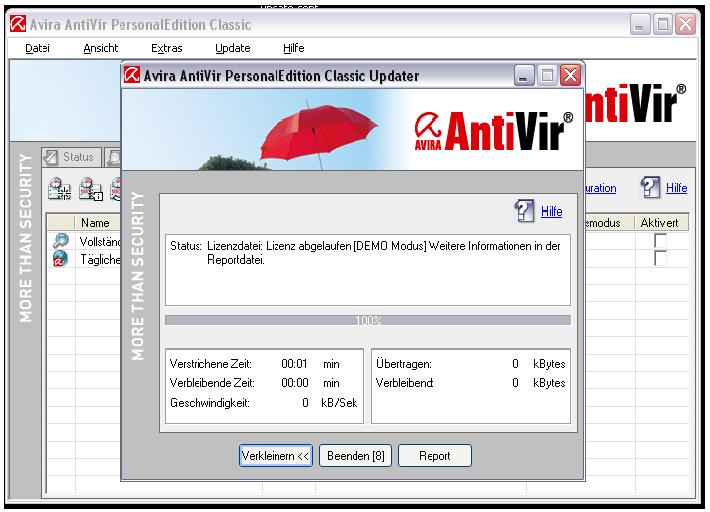Click the Avira icon in Updater title bar
This screenshot has height=512, width=710.
132,75
